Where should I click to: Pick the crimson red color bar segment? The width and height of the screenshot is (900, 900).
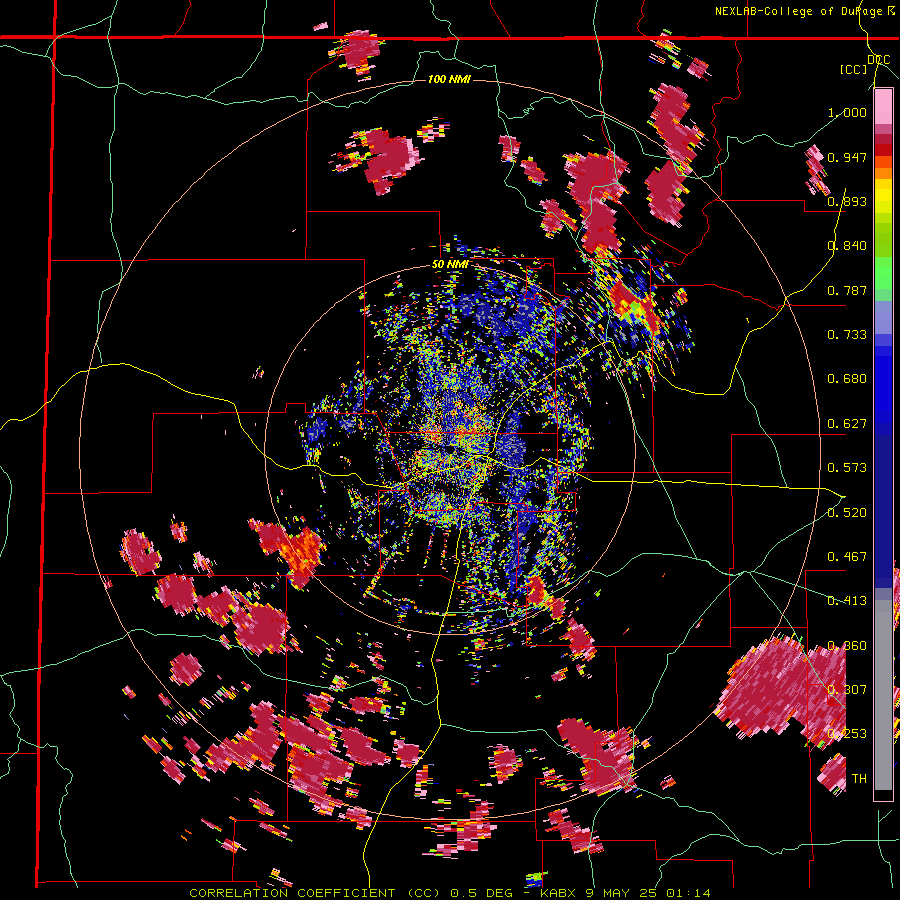point(883,139)
